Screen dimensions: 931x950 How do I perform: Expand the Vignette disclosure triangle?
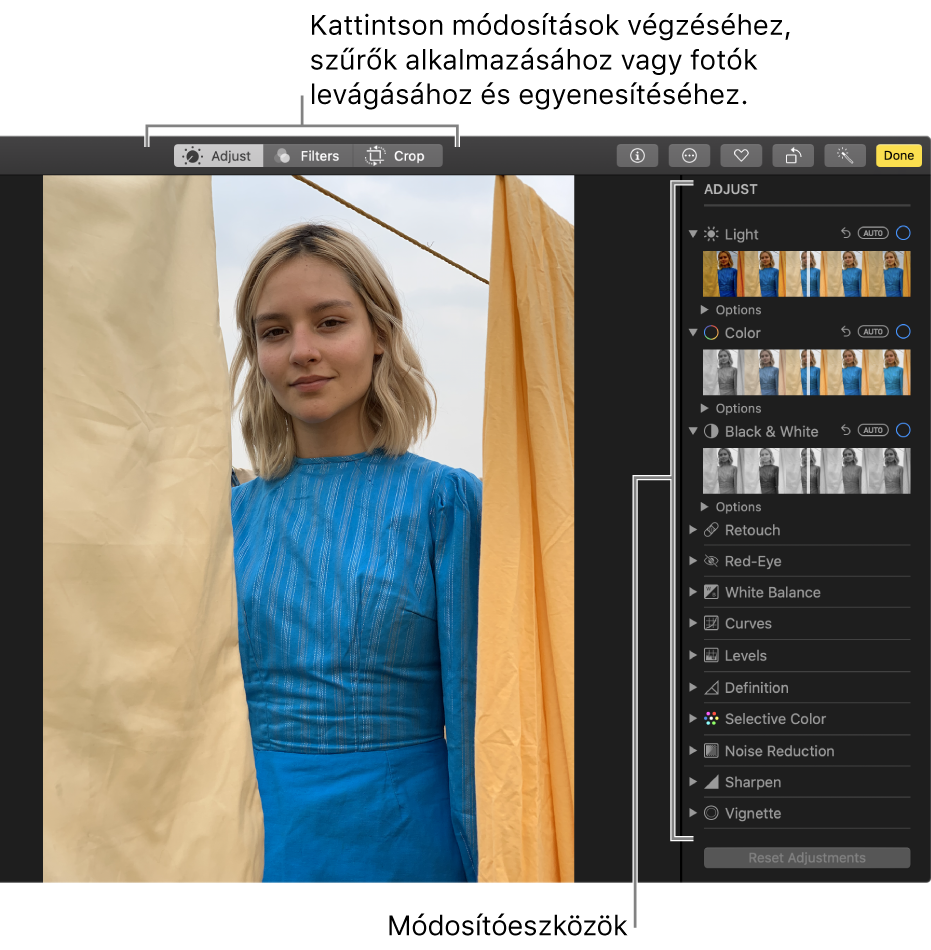coord(693,812)
